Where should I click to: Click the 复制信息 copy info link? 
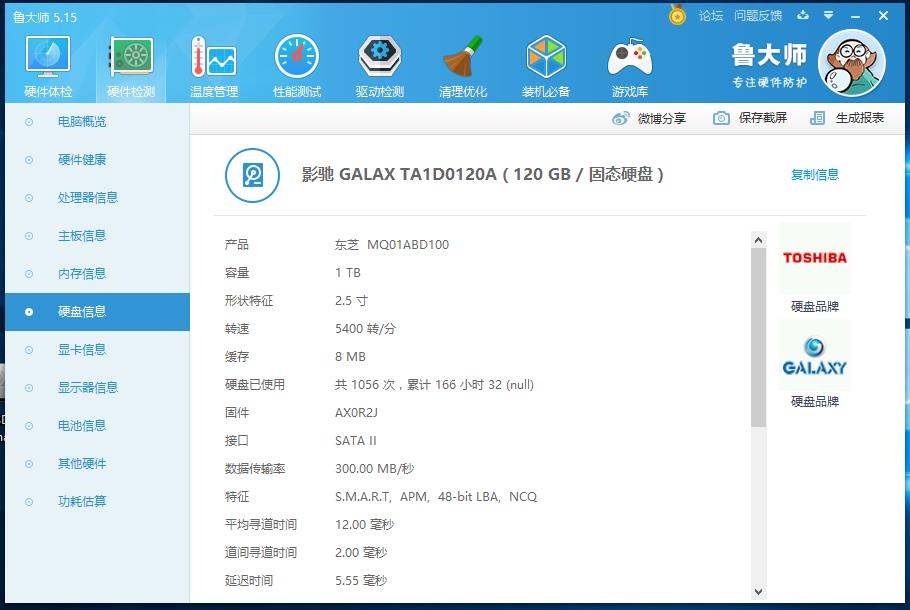coord(815,173)
